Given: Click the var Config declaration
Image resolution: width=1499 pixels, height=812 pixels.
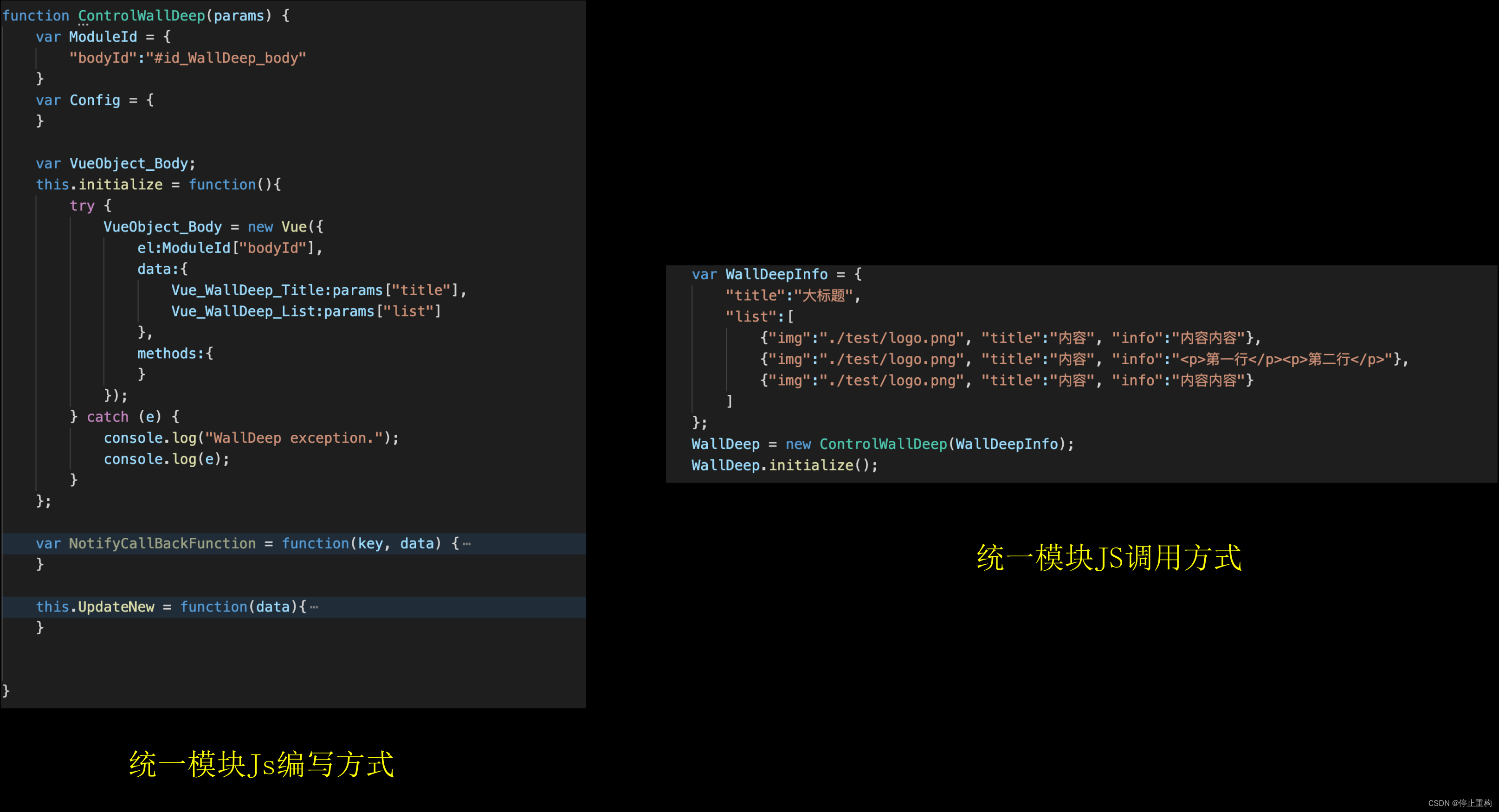Looking at the screenshot, I should 94,100.
